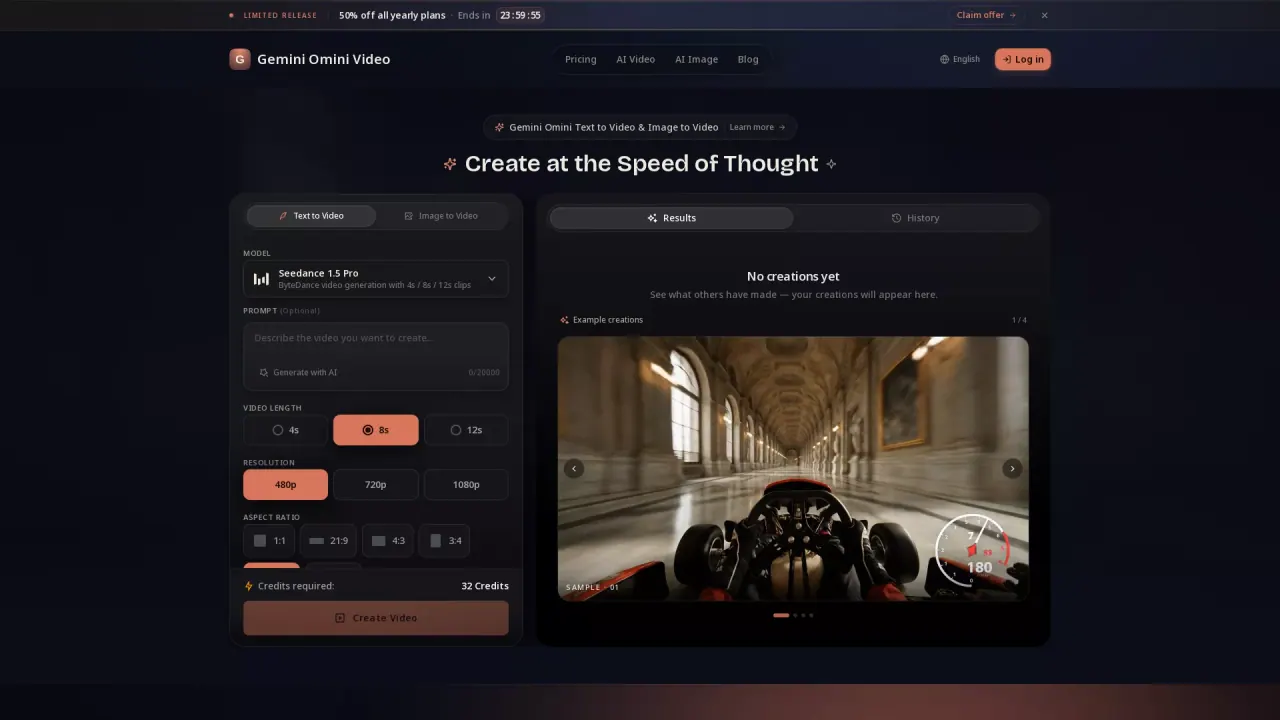Screen dimensions: 1280x720
Task: Click the 0/20000 character counter
Action: tap(483, 372)
